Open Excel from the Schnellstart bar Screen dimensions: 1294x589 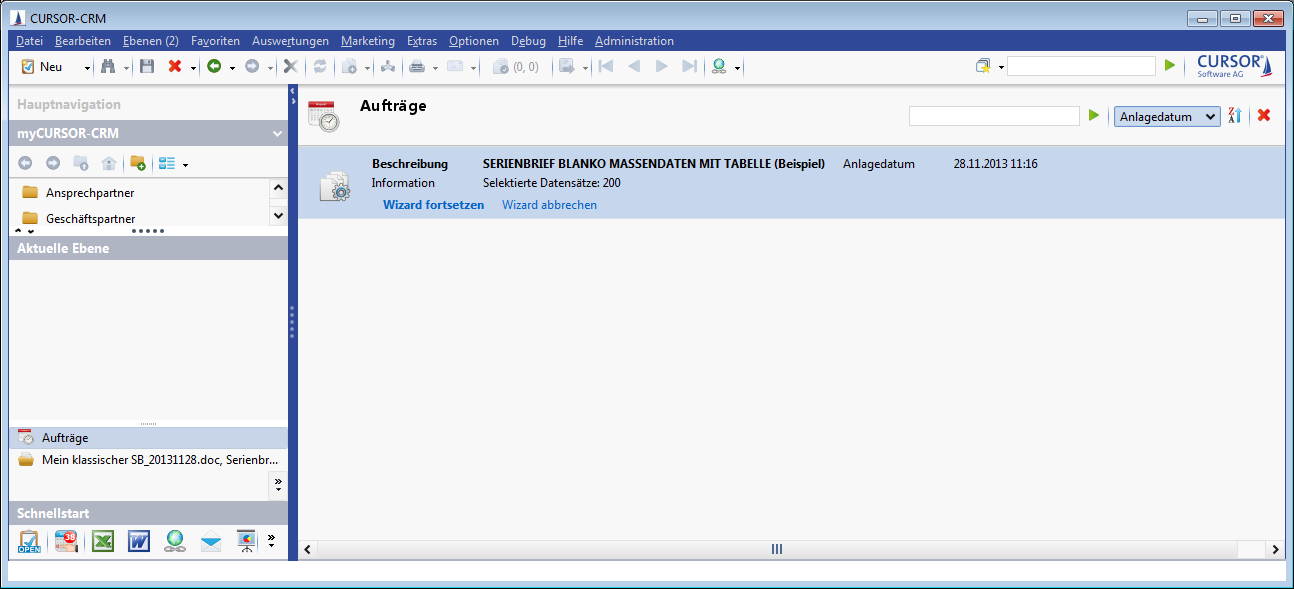point(102,541)
